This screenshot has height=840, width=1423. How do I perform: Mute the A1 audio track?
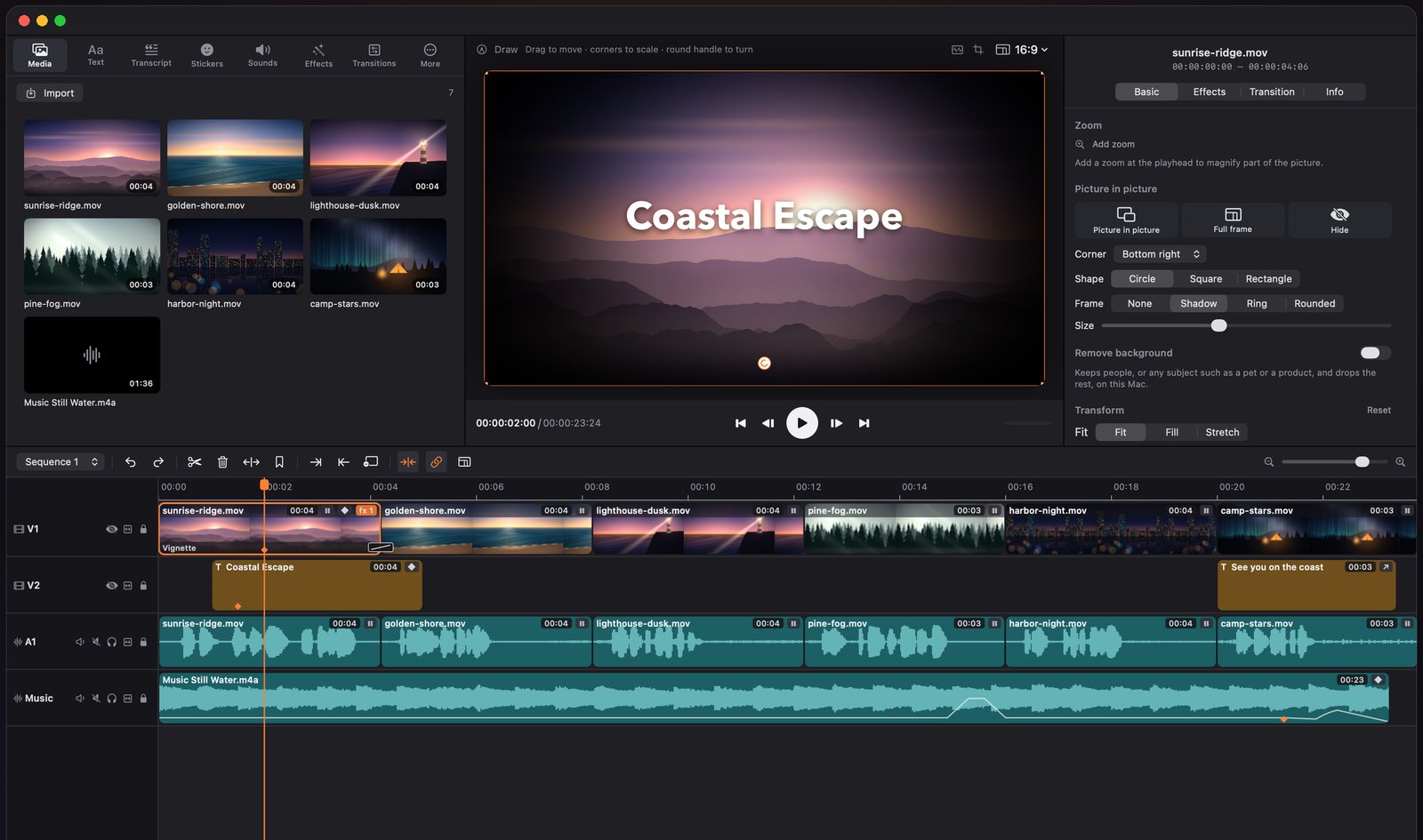[x=95, y=642]
